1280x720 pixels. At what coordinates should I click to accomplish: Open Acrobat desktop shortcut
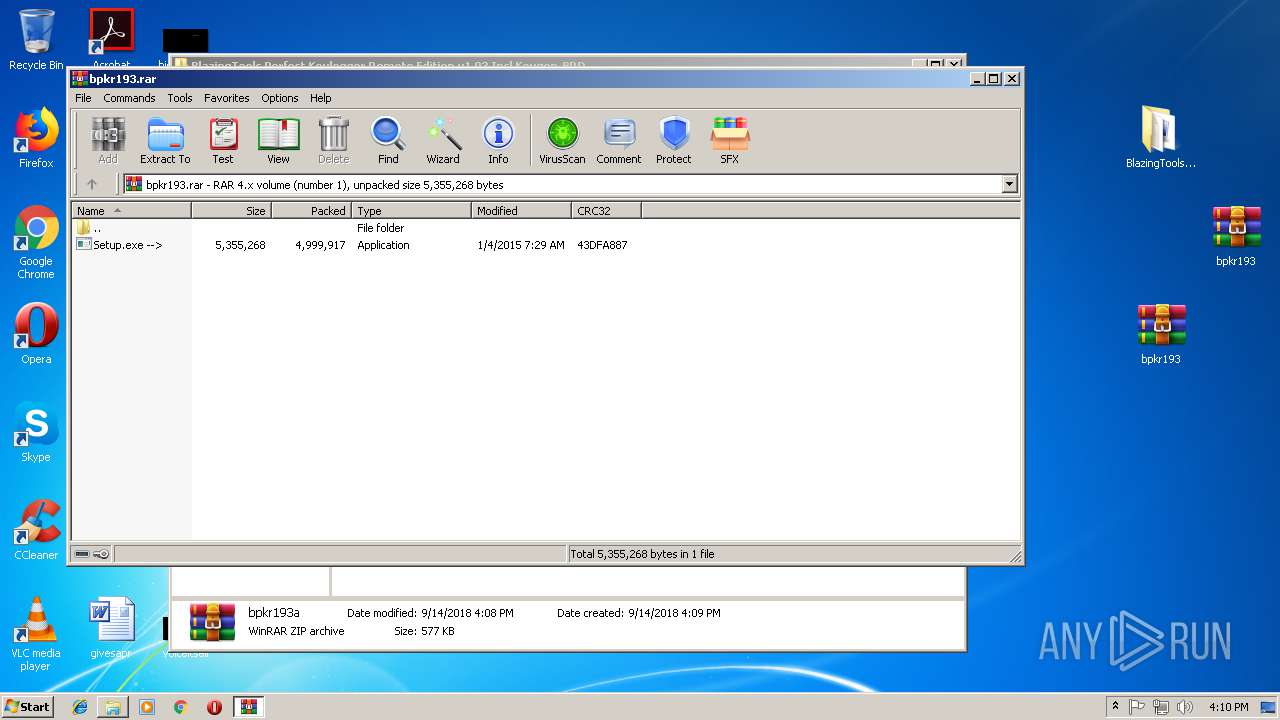click(x=112, y=40)
